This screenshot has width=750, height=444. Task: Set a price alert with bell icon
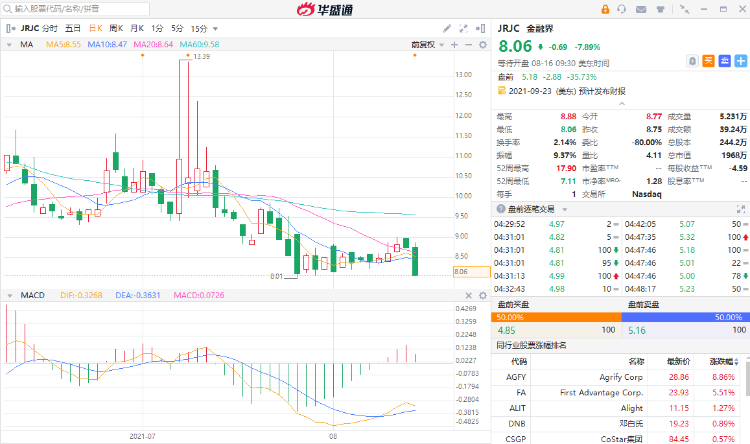[x=693, y=61]
